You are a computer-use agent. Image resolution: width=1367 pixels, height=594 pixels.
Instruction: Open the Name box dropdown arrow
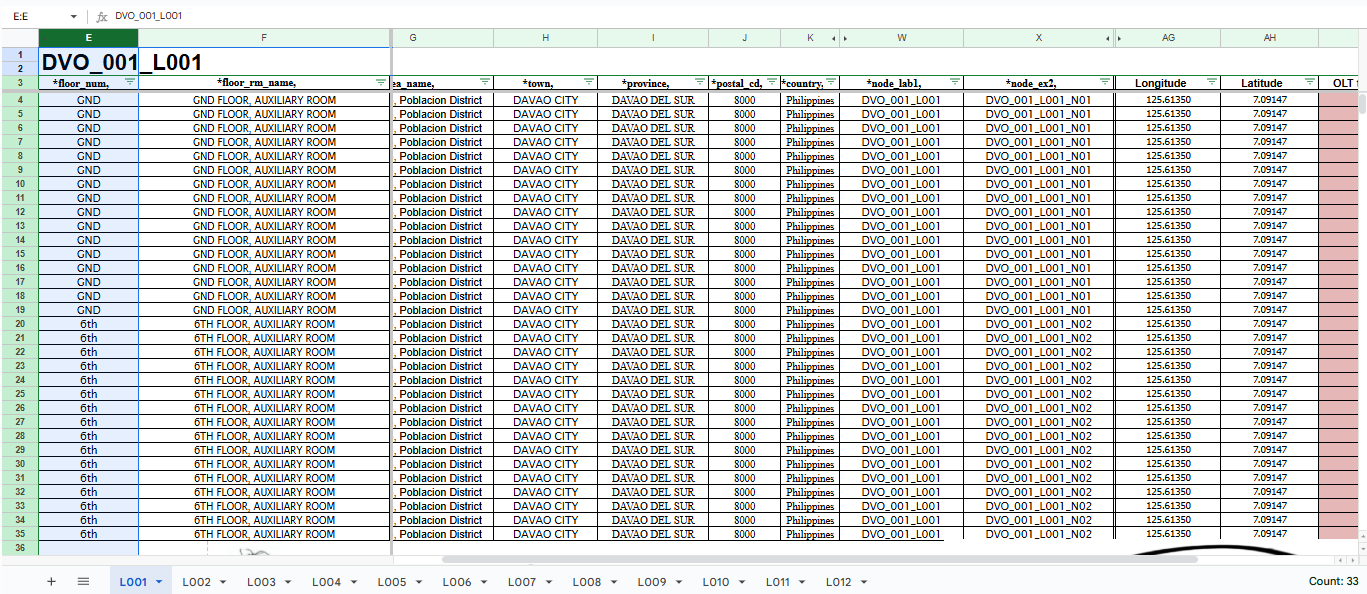[74, 16]
